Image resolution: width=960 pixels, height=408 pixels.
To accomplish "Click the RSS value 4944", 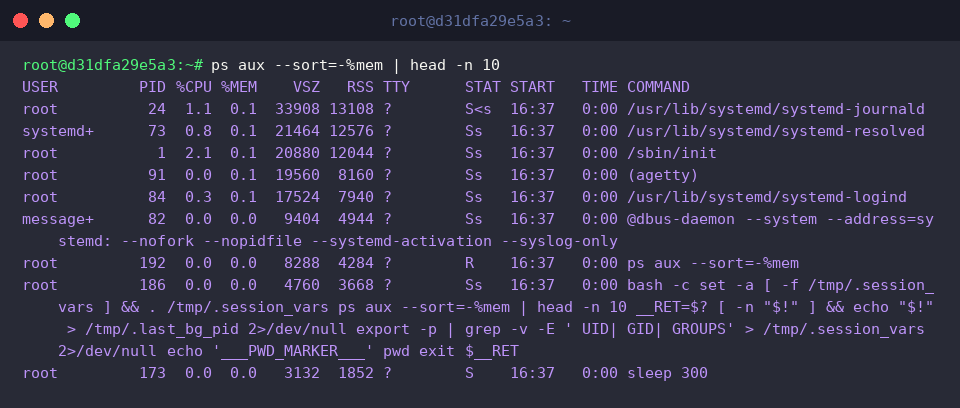I will coord(356,219).
